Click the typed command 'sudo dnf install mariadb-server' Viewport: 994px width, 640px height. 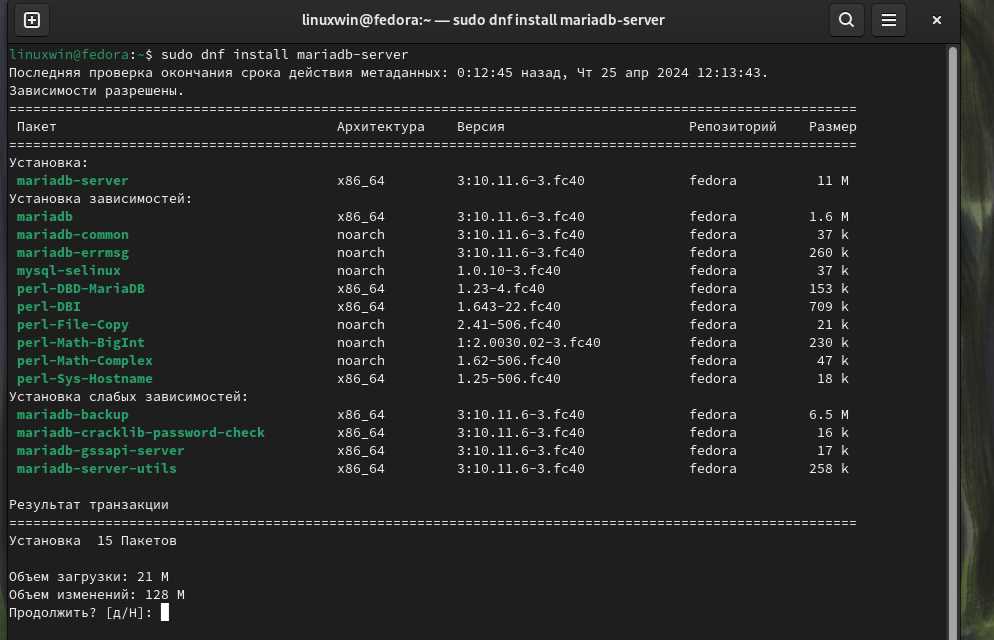(285, 54)
